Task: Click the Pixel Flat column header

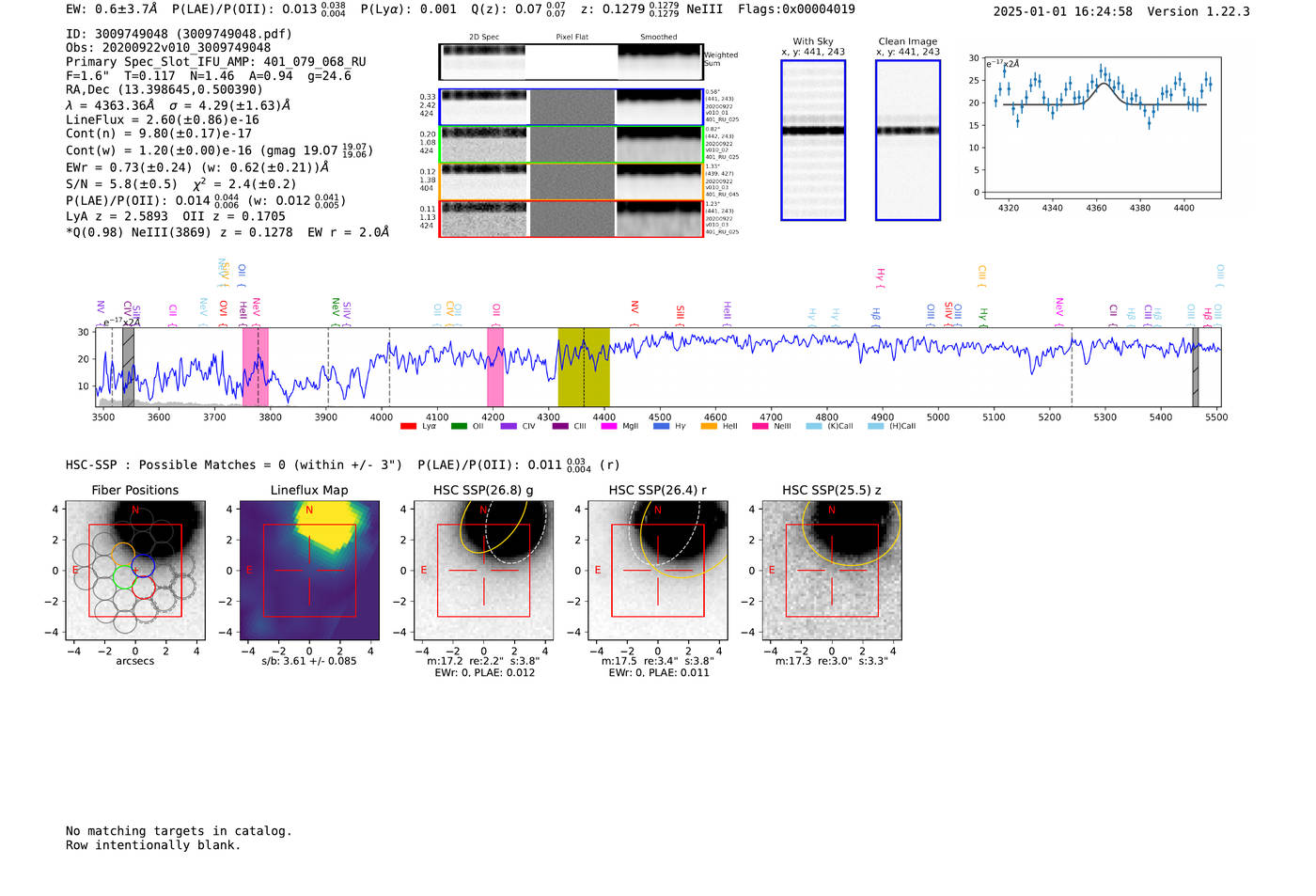Action: click(572, 38)
